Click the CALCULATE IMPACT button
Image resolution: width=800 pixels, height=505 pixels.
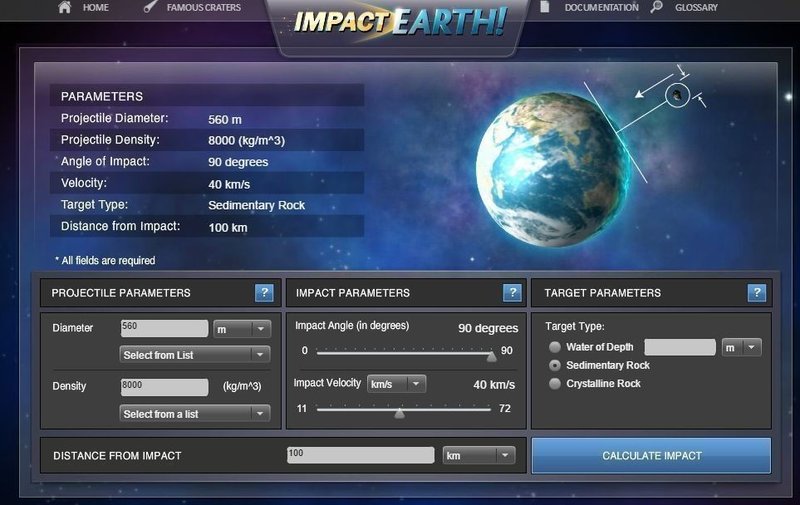652,456
